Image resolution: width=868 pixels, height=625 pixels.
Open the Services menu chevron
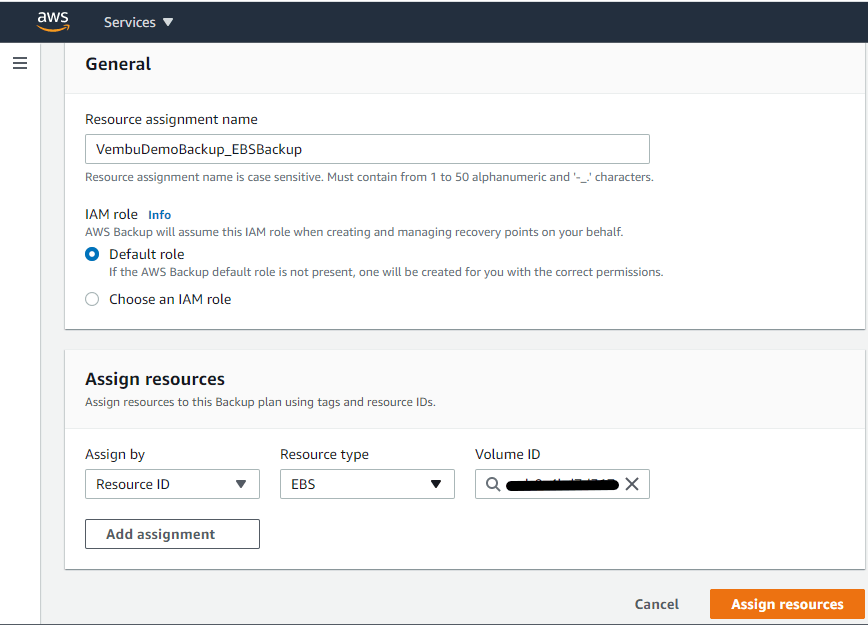click(168, 21)
